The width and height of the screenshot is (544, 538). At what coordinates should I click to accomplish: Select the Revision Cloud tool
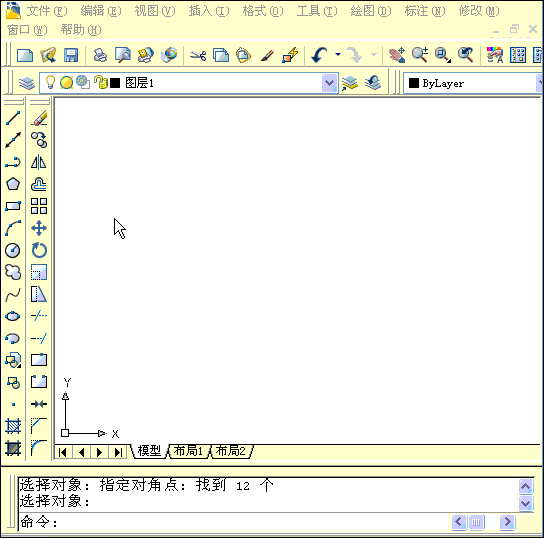point(13,272)
